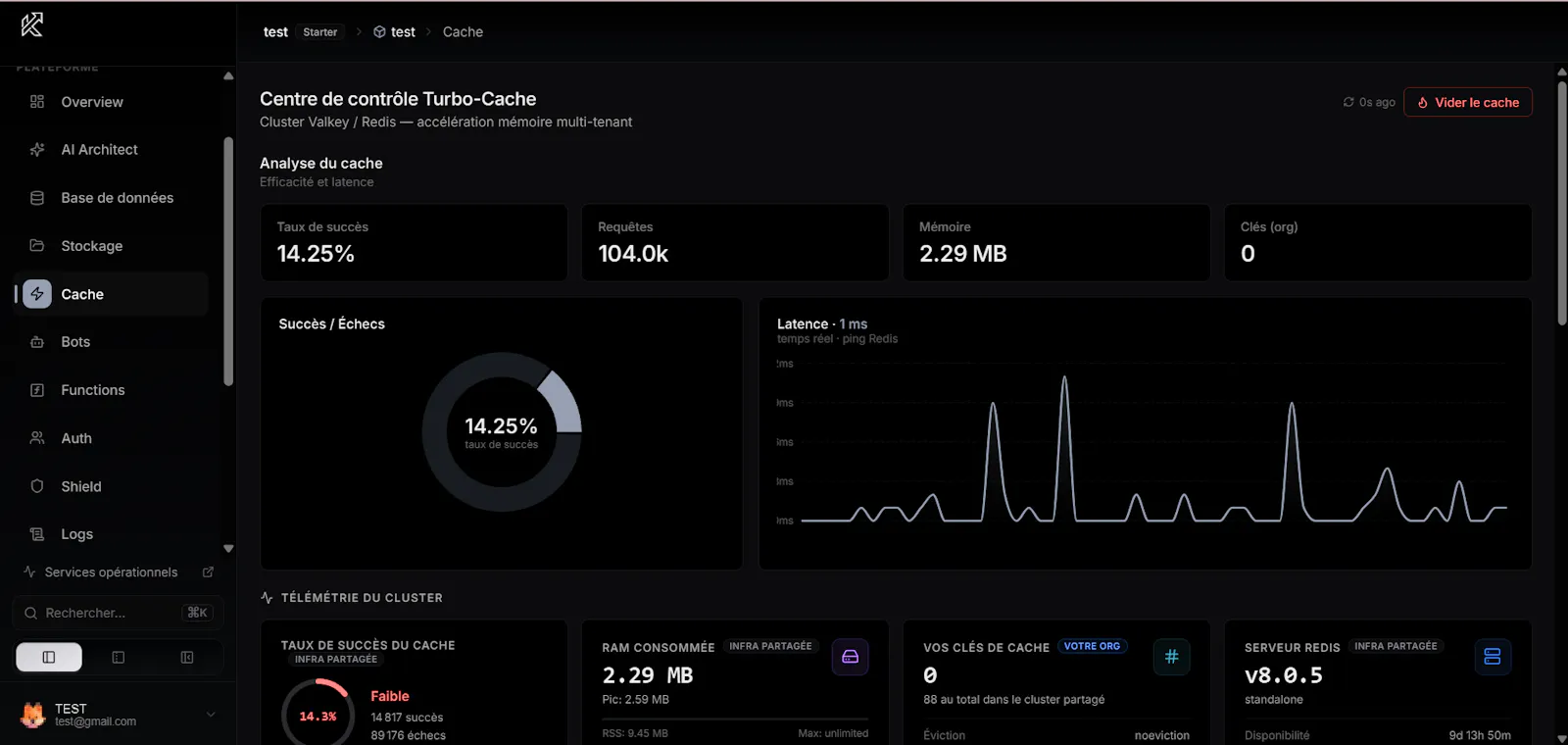
Task: Click the Bots robot icon
Action: click(x=37, y=342)
